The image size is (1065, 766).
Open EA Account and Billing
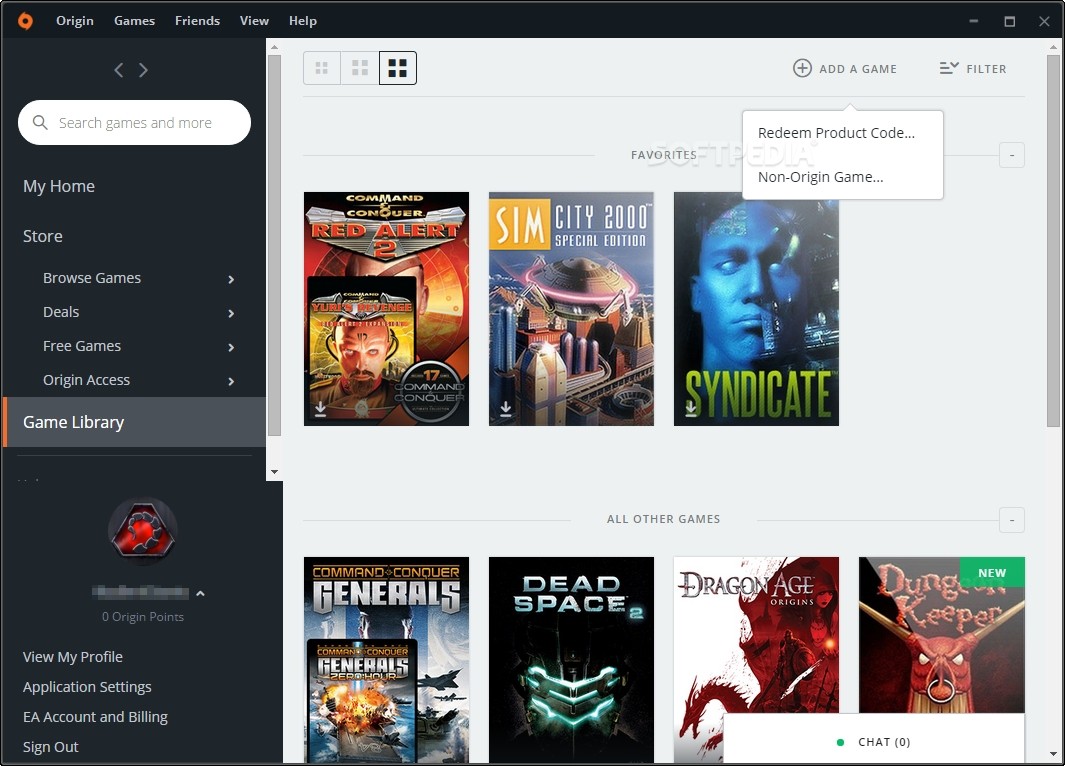point(95,716)
